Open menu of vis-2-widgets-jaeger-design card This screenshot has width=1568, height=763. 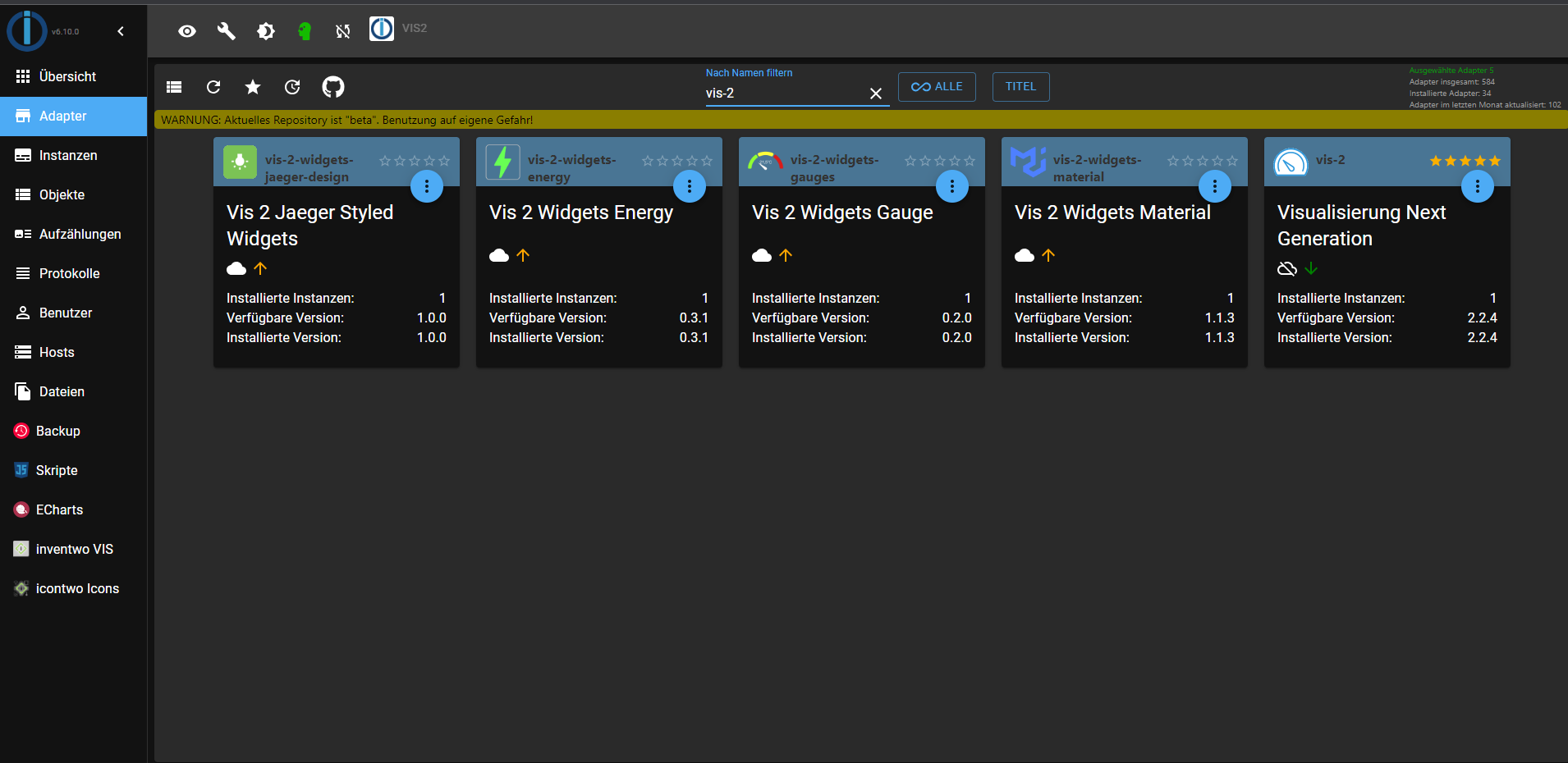pos(427,186)
